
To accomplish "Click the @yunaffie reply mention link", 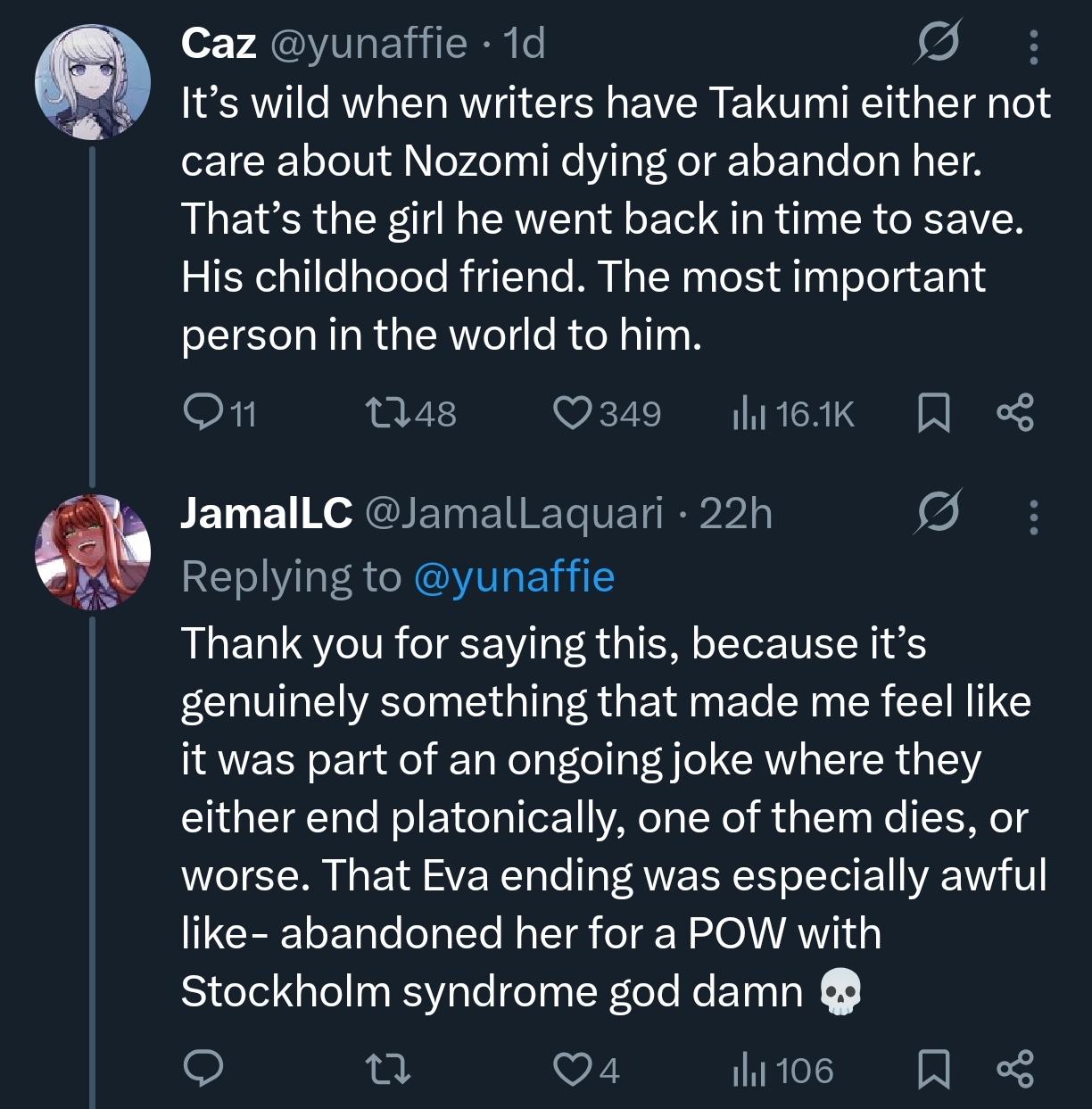I will tap(514, 577).
